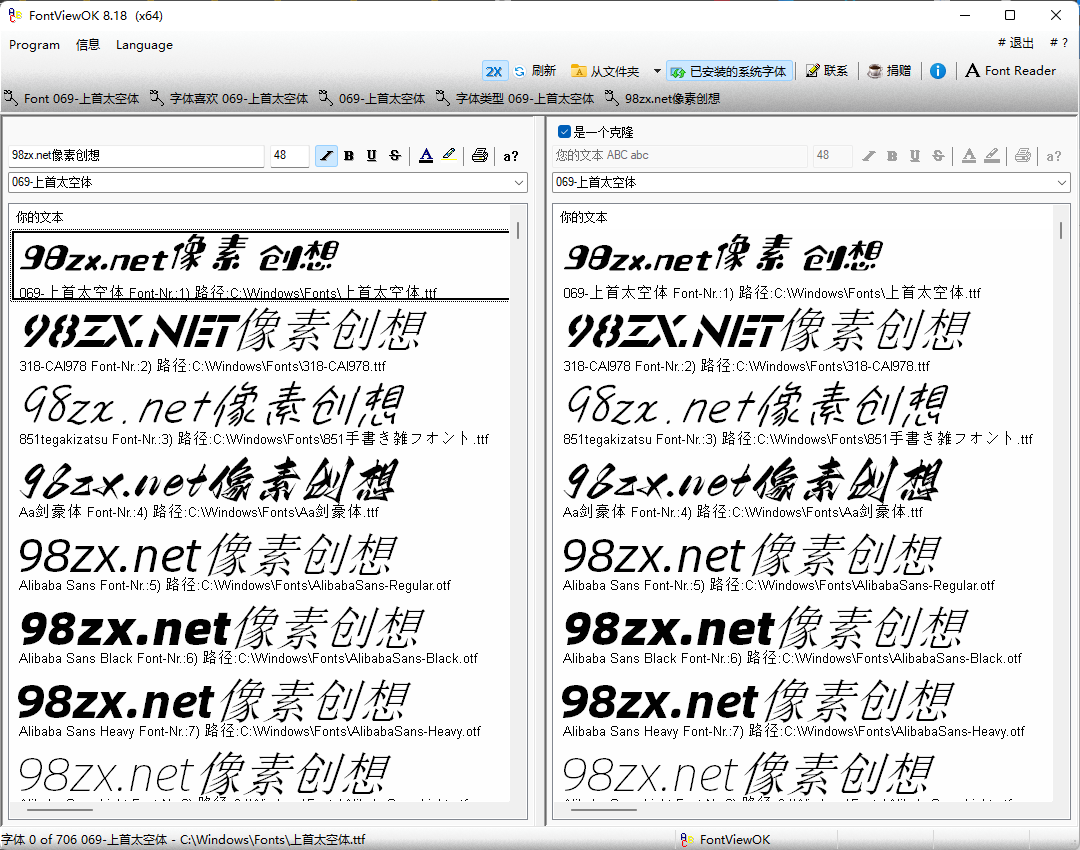The image size is (1080, 850).
Task: Select 已安装的系统字体 installed fonts button
Action: pos(729,71)
